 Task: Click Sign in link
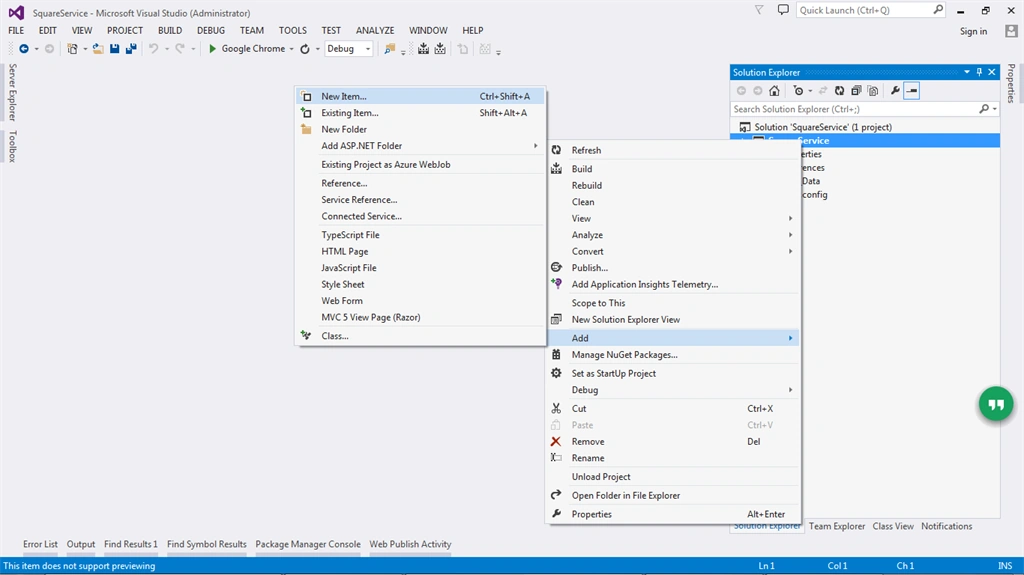pyautogui.click(x=973, y=31)
